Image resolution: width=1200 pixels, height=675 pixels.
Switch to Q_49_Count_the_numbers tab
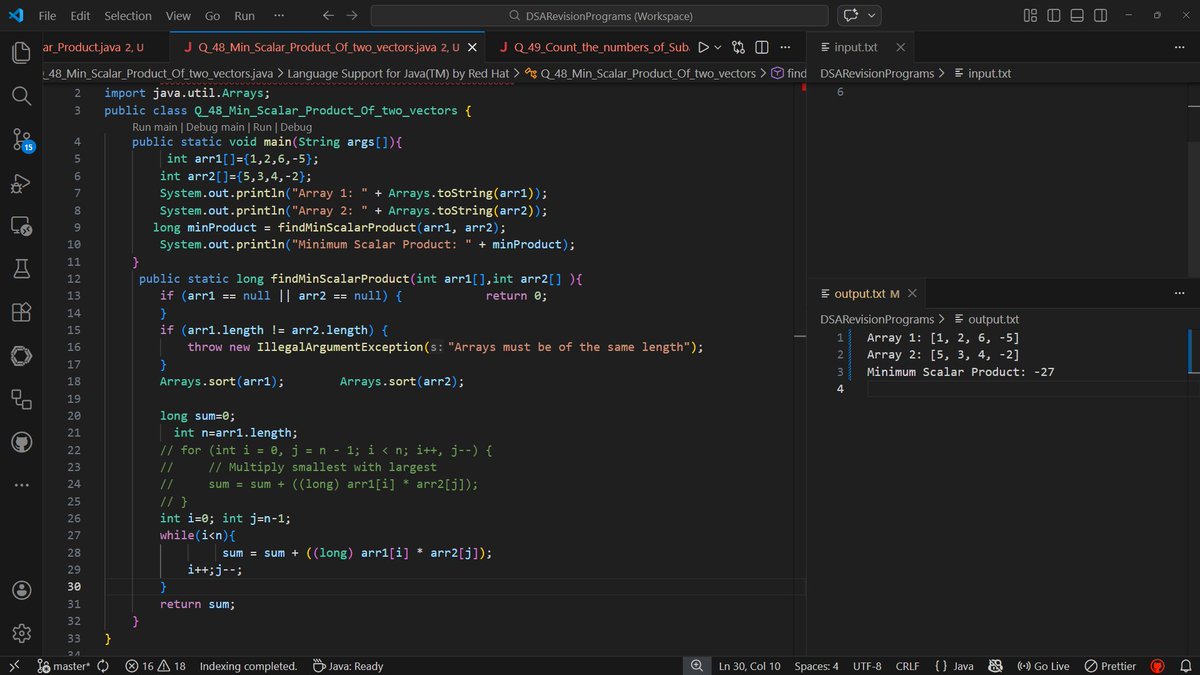click(594, 47)
